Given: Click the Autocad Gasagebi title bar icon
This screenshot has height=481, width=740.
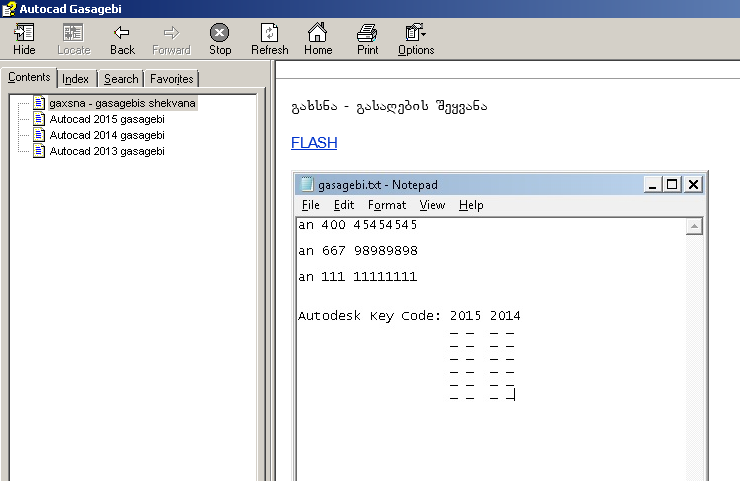Looking at the screenshot, I should coord(9,9).
